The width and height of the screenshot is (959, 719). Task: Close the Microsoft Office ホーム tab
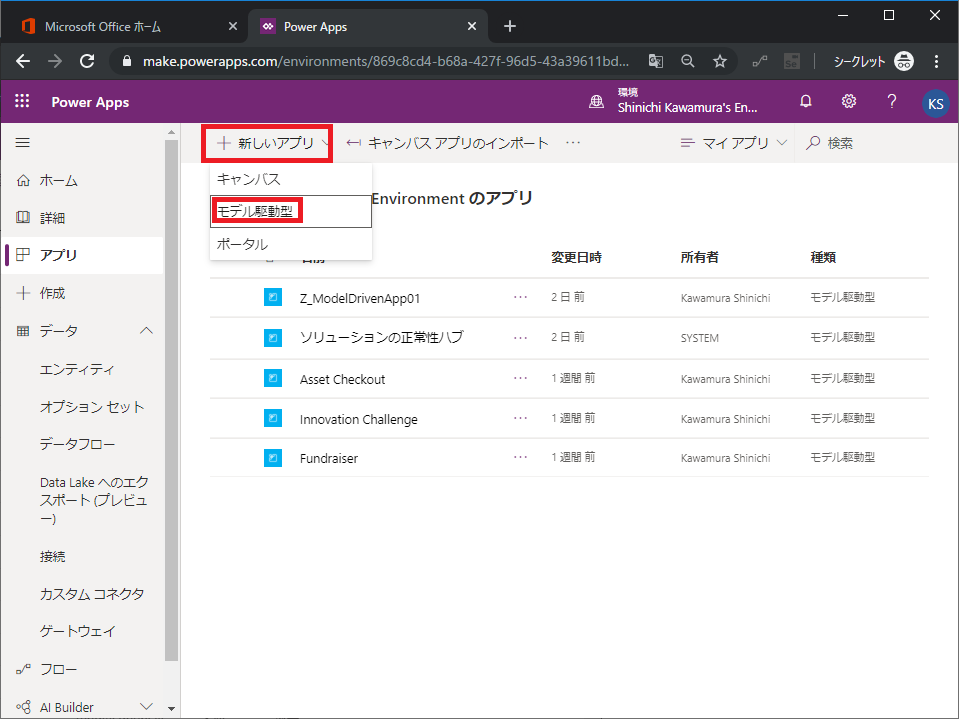[x=232, y=26]
